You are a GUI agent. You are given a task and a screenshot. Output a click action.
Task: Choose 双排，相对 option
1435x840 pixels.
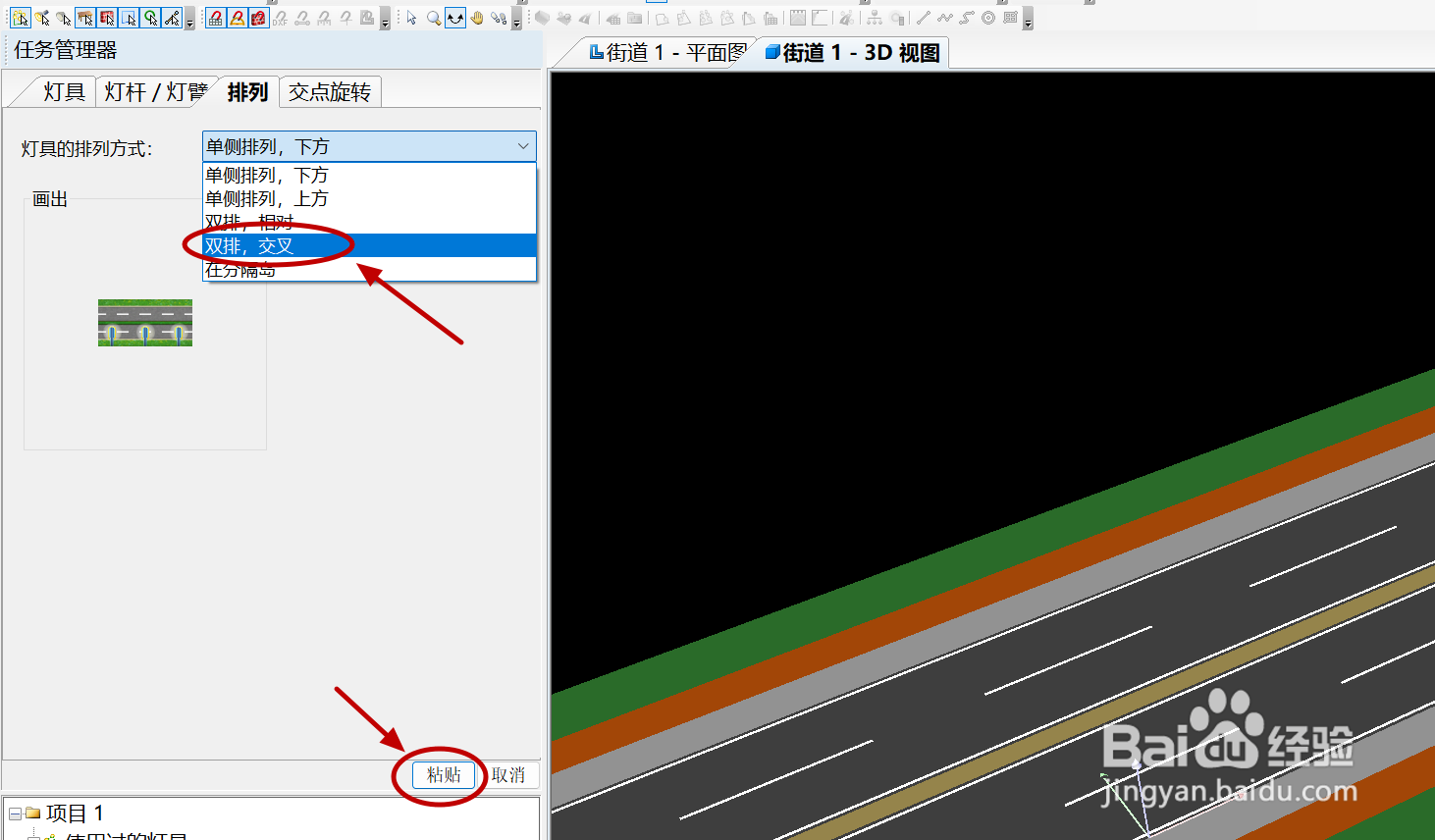pos(369,222)
